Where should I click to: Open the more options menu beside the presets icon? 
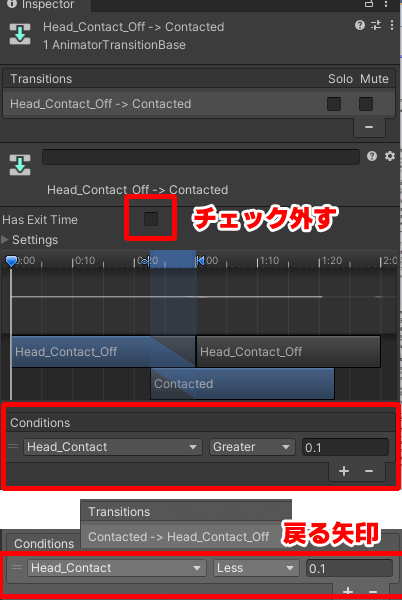pos(392,25)
